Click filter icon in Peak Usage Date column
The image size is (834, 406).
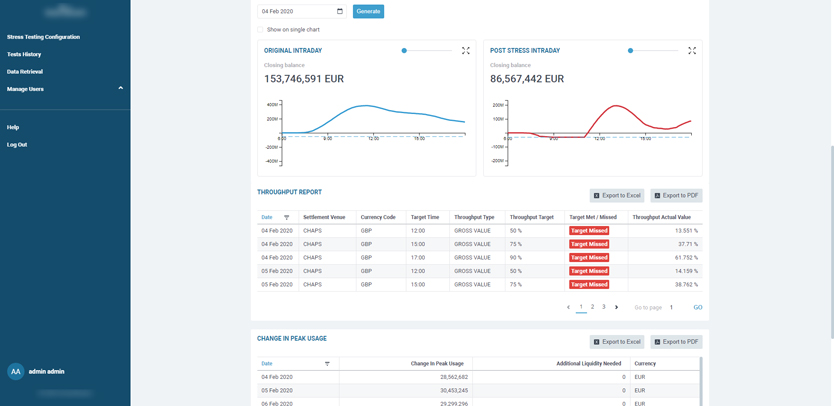[x=327, y=364]
